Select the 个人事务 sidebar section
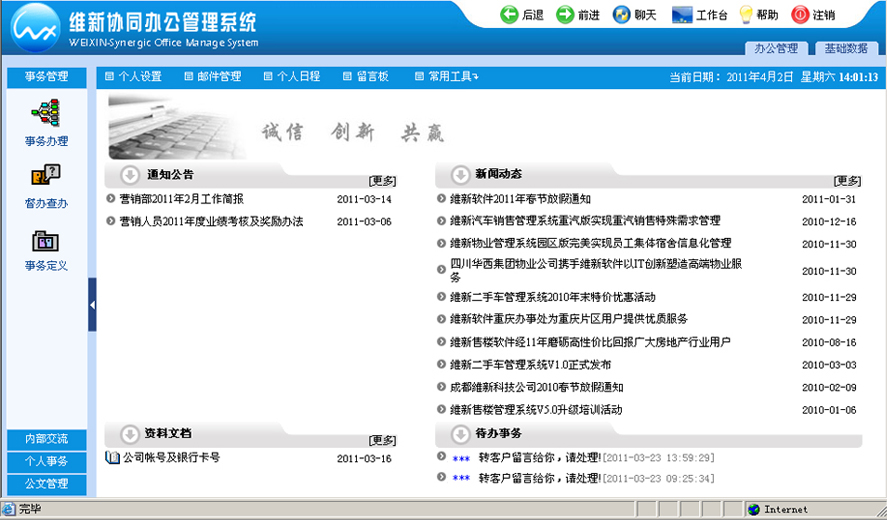Image resolution: width=887 pixels, height=521 pixels. [x=46, y=462]
